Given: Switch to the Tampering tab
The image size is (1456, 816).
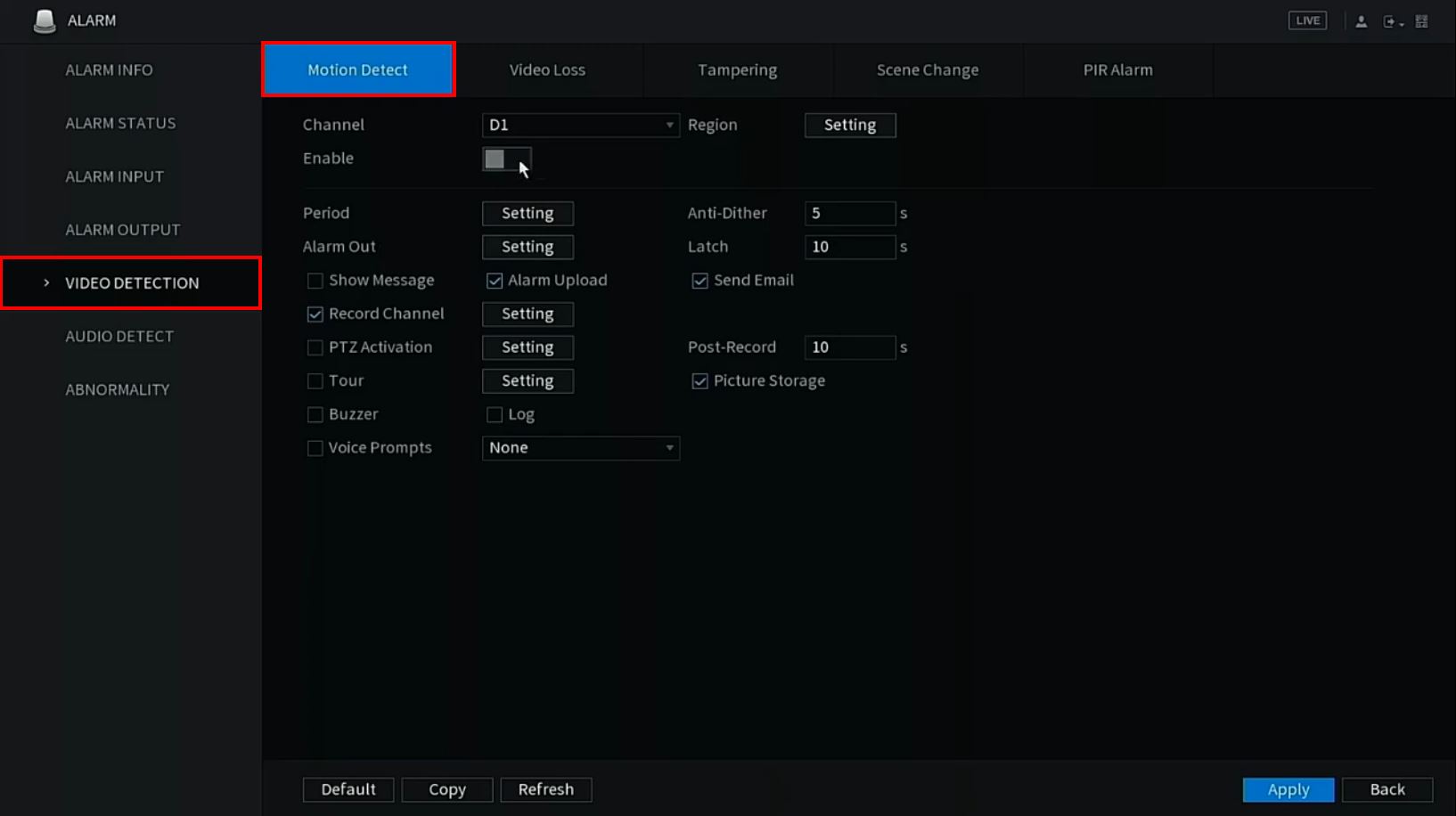Looking at the screenshot, I should click(x=737, y=70).
